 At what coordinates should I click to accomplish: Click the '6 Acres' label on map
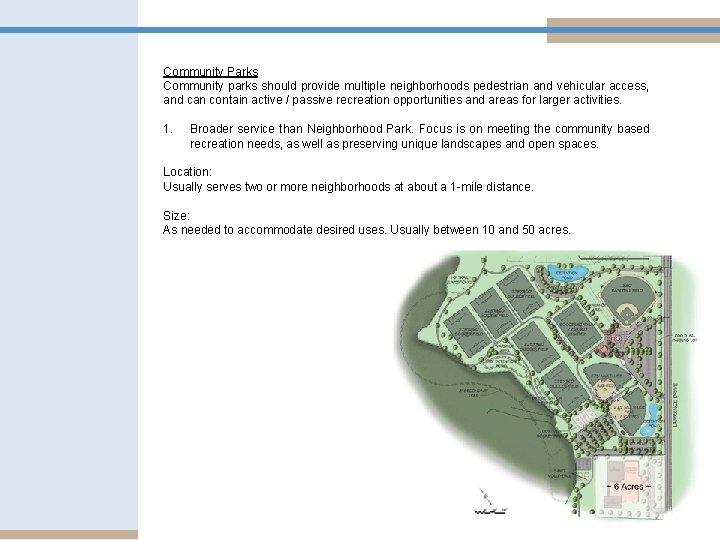(629, 486)
